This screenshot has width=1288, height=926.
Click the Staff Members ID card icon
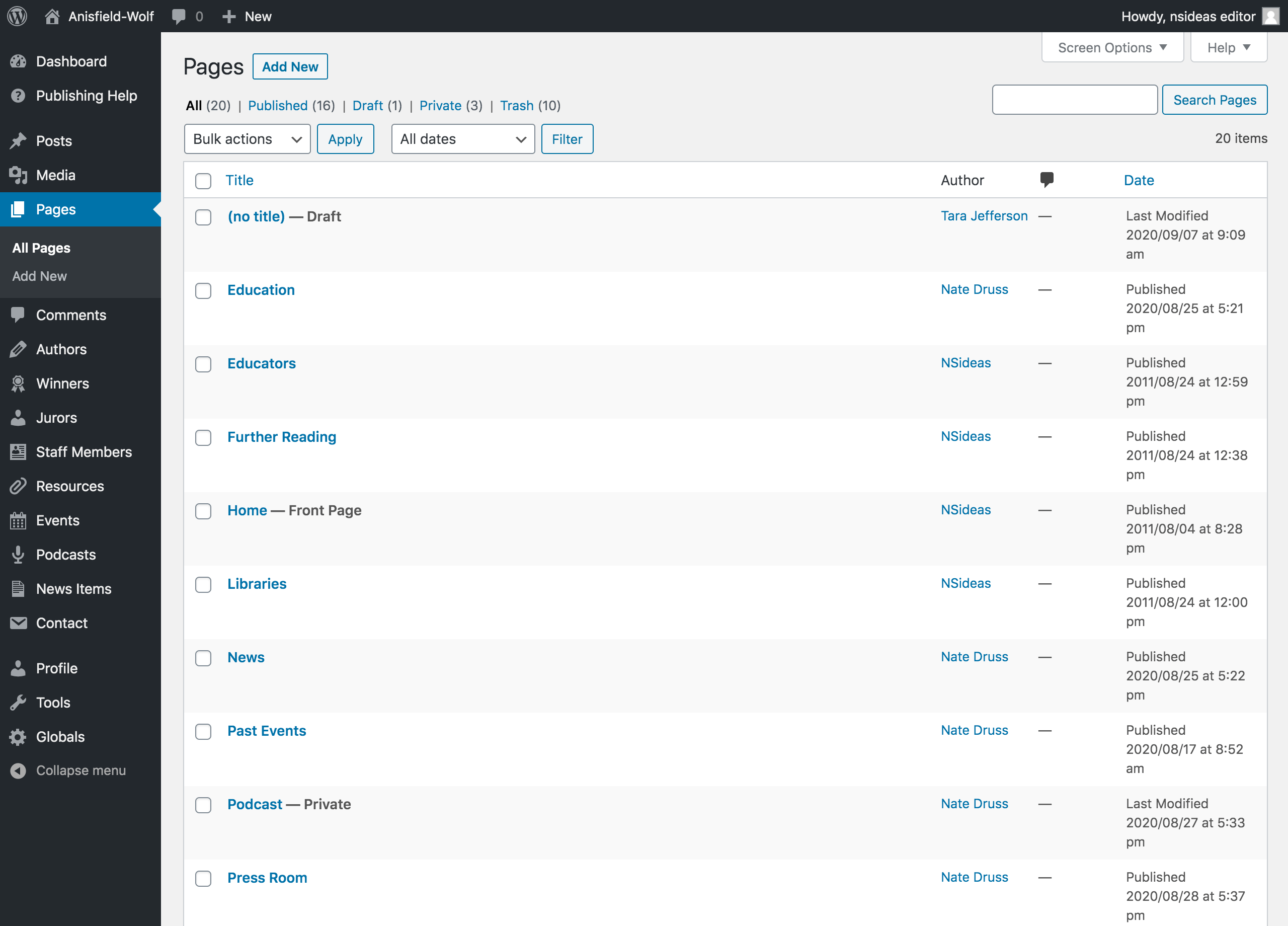[x=18, y=451]
